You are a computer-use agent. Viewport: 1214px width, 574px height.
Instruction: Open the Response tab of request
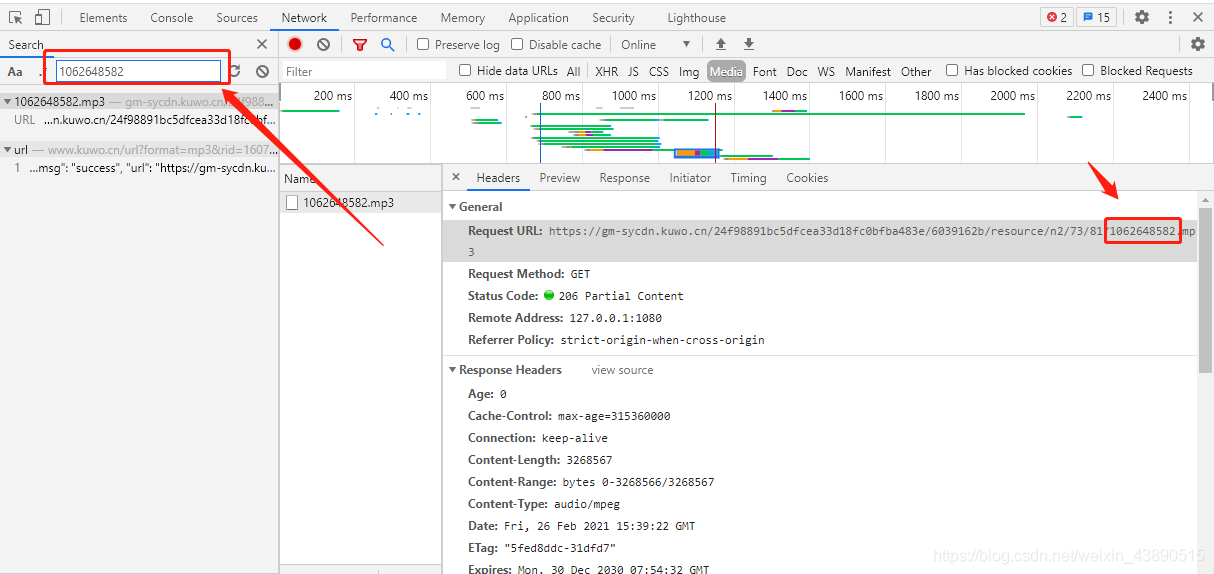625,177
